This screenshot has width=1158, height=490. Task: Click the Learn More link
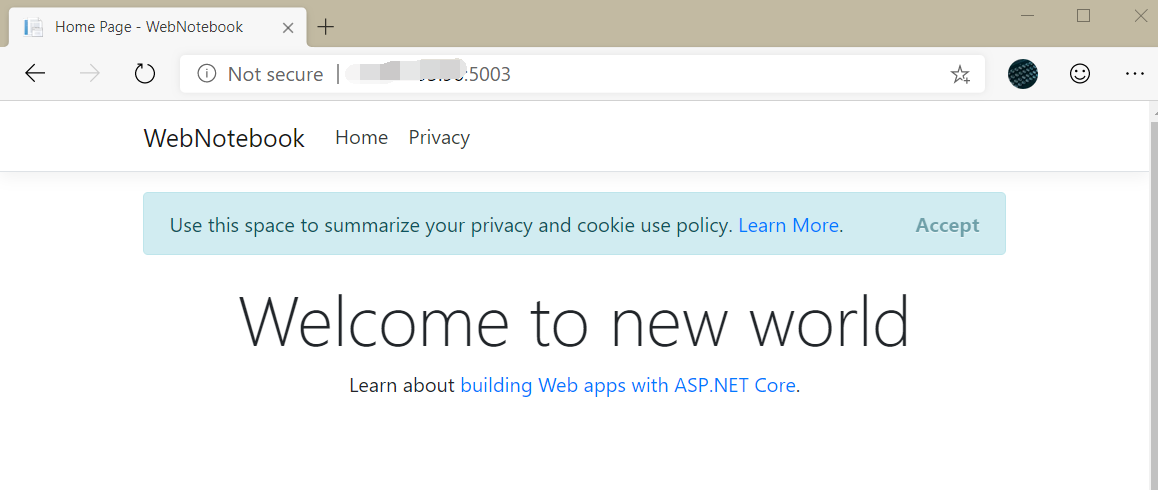[x=788, y=225]
